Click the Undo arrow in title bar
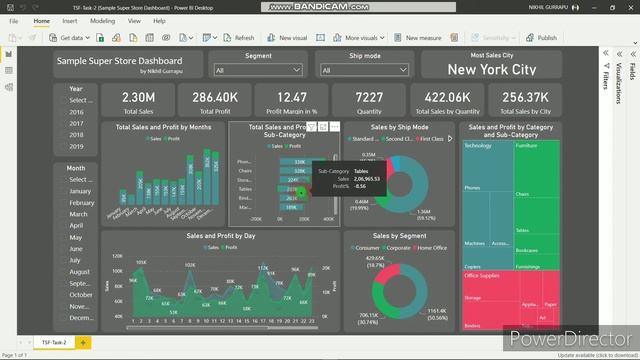This screenshot has width=640, height=360. tap(23, 7)
